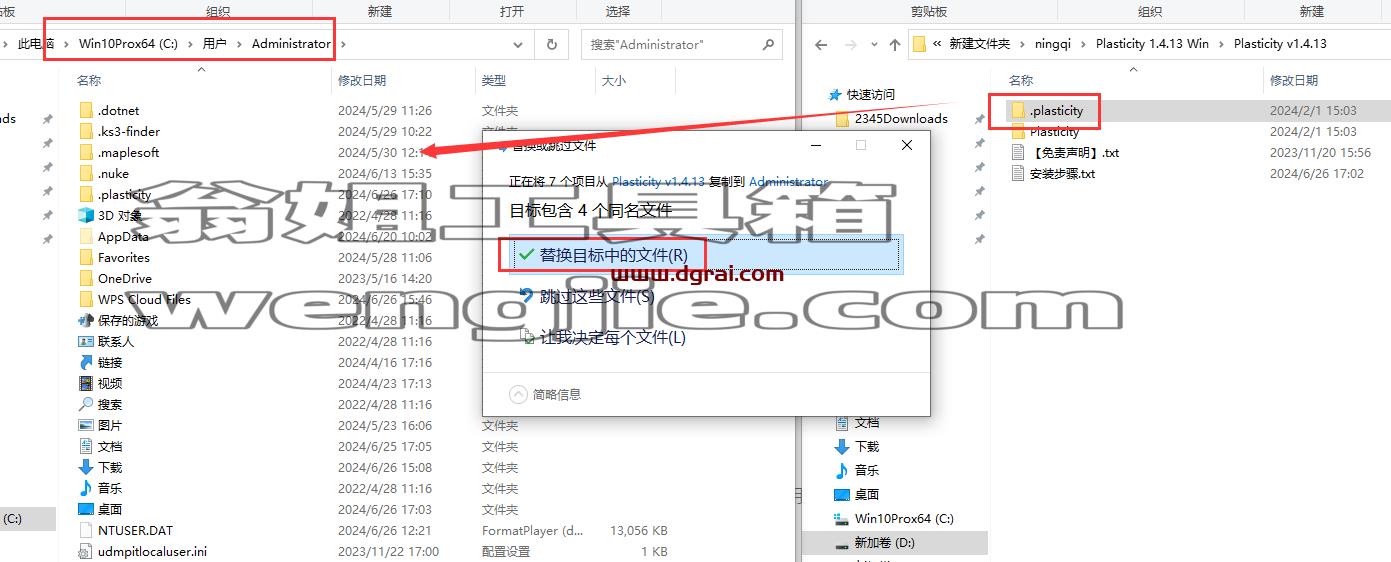Open Administrator link in copy dialog

[x=788, y=181]
